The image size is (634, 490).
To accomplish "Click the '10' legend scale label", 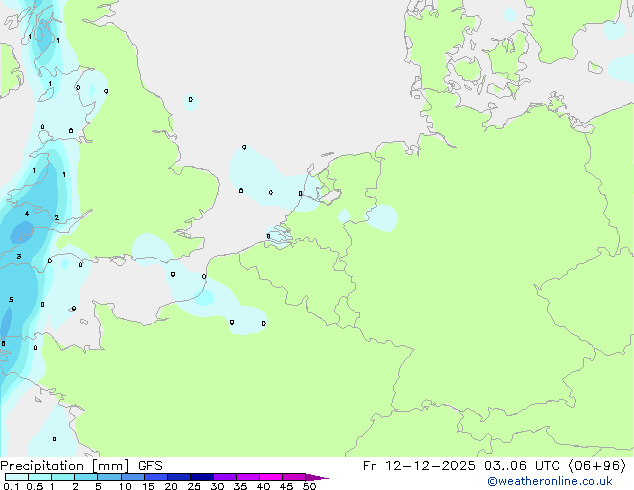I will [x=125, y=486].
